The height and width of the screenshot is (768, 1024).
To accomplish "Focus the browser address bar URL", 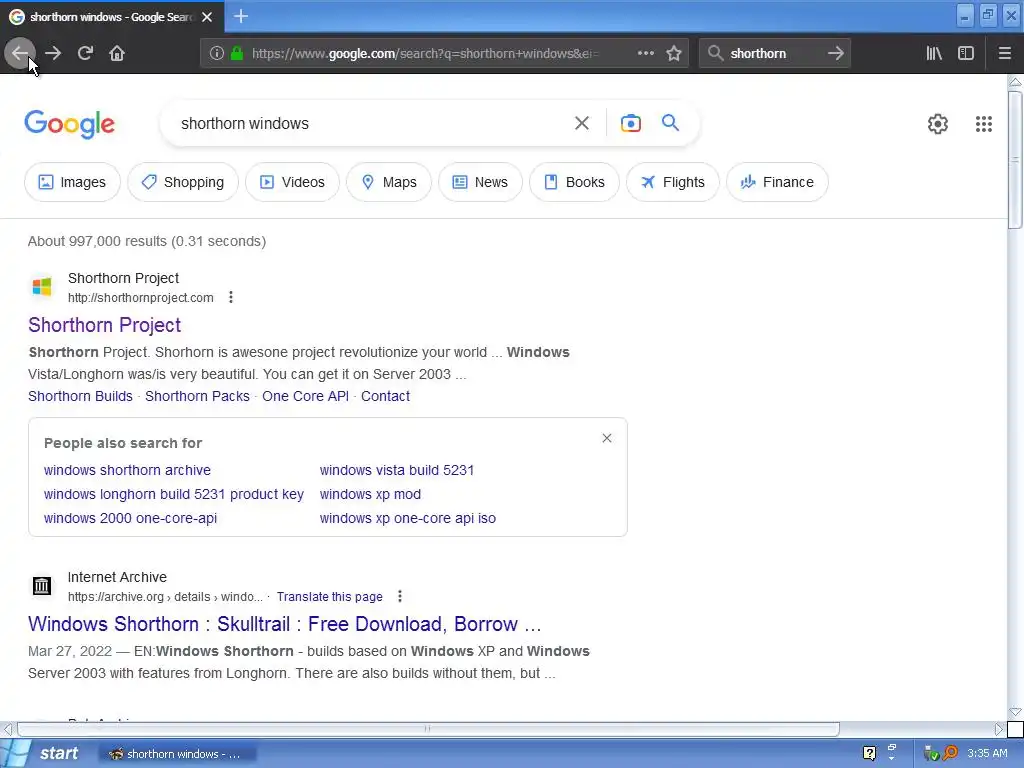I will (x=424, y=54).
